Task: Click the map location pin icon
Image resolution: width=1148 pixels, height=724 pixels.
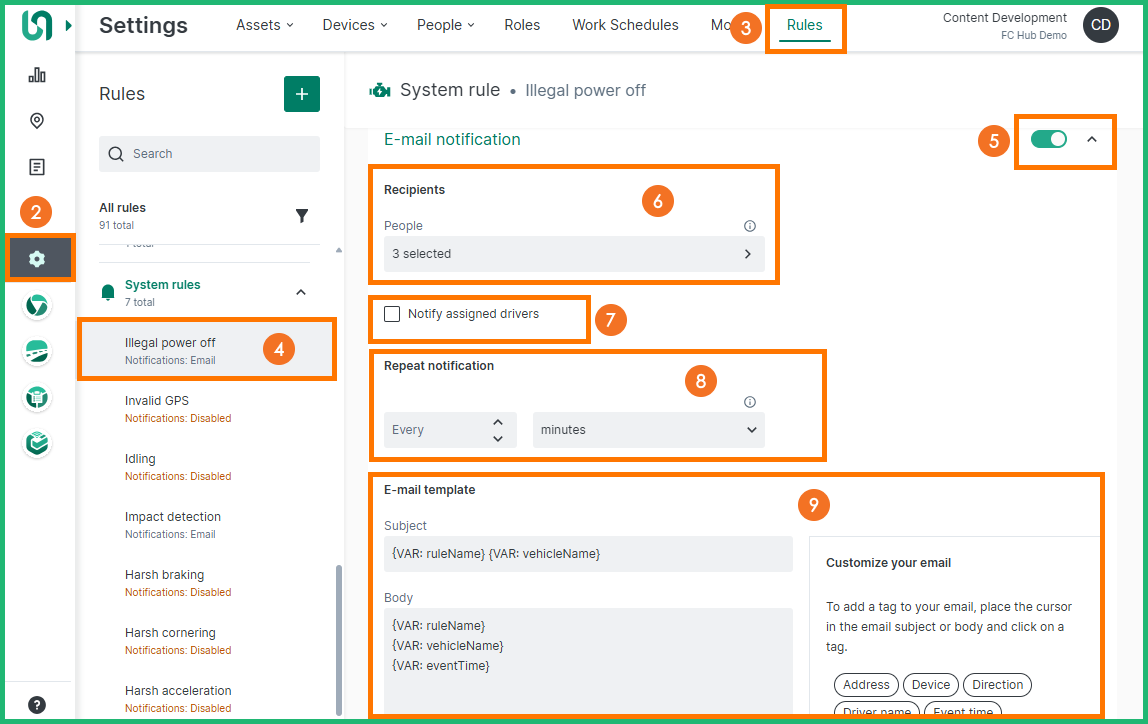Action: coord(37,121)
